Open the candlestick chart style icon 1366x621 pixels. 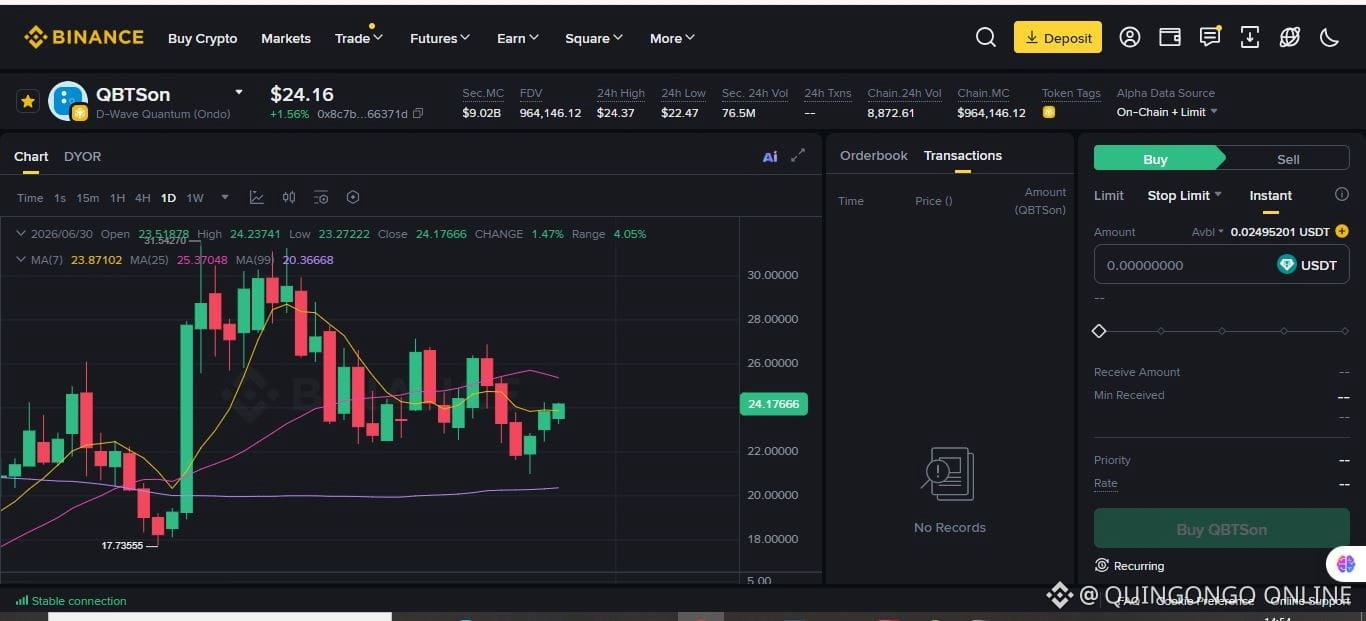289,198
